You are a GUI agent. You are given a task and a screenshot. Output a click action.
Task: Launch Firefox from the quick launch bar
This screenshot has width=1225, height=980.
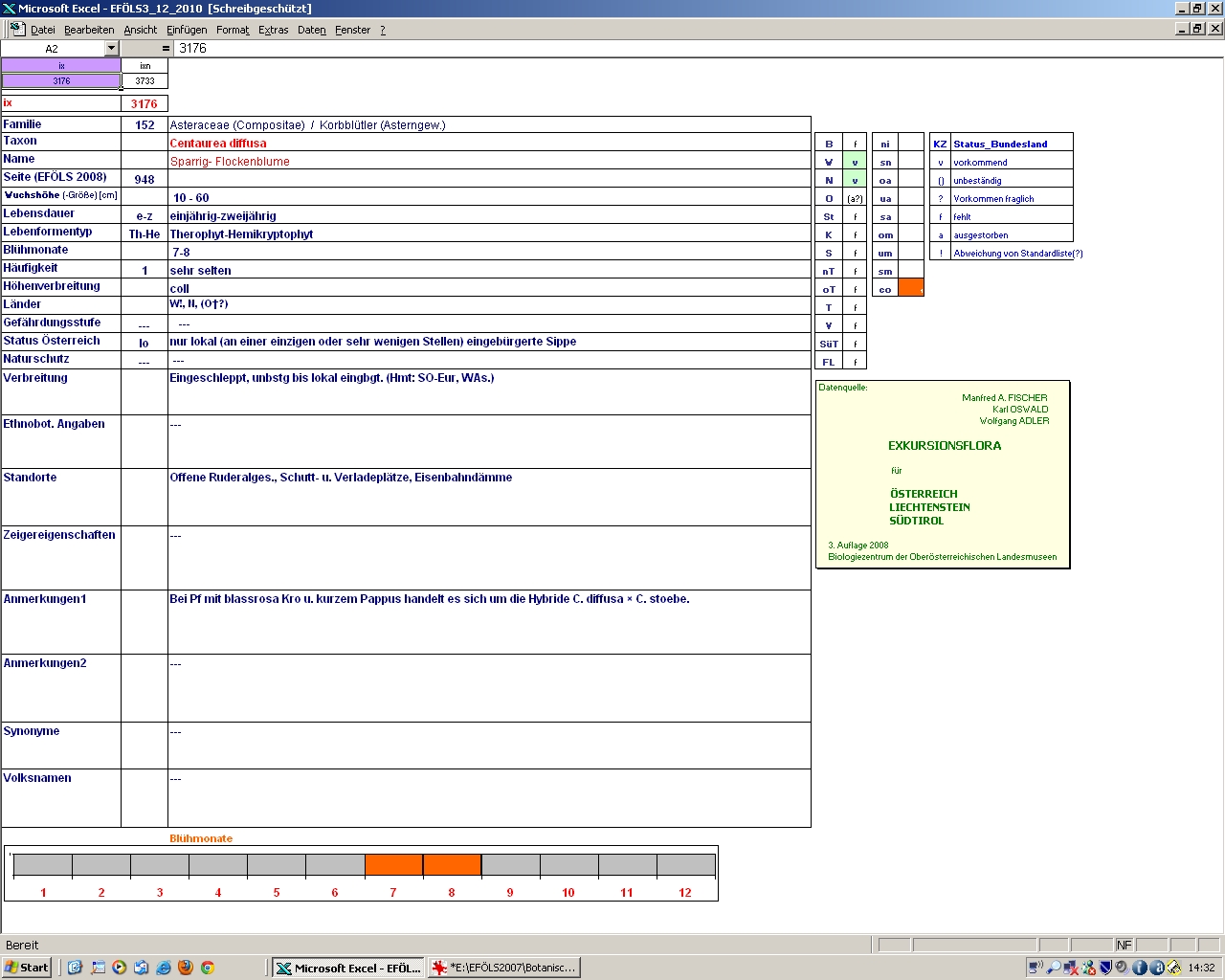pyautogui.click(x=186, y=968)
